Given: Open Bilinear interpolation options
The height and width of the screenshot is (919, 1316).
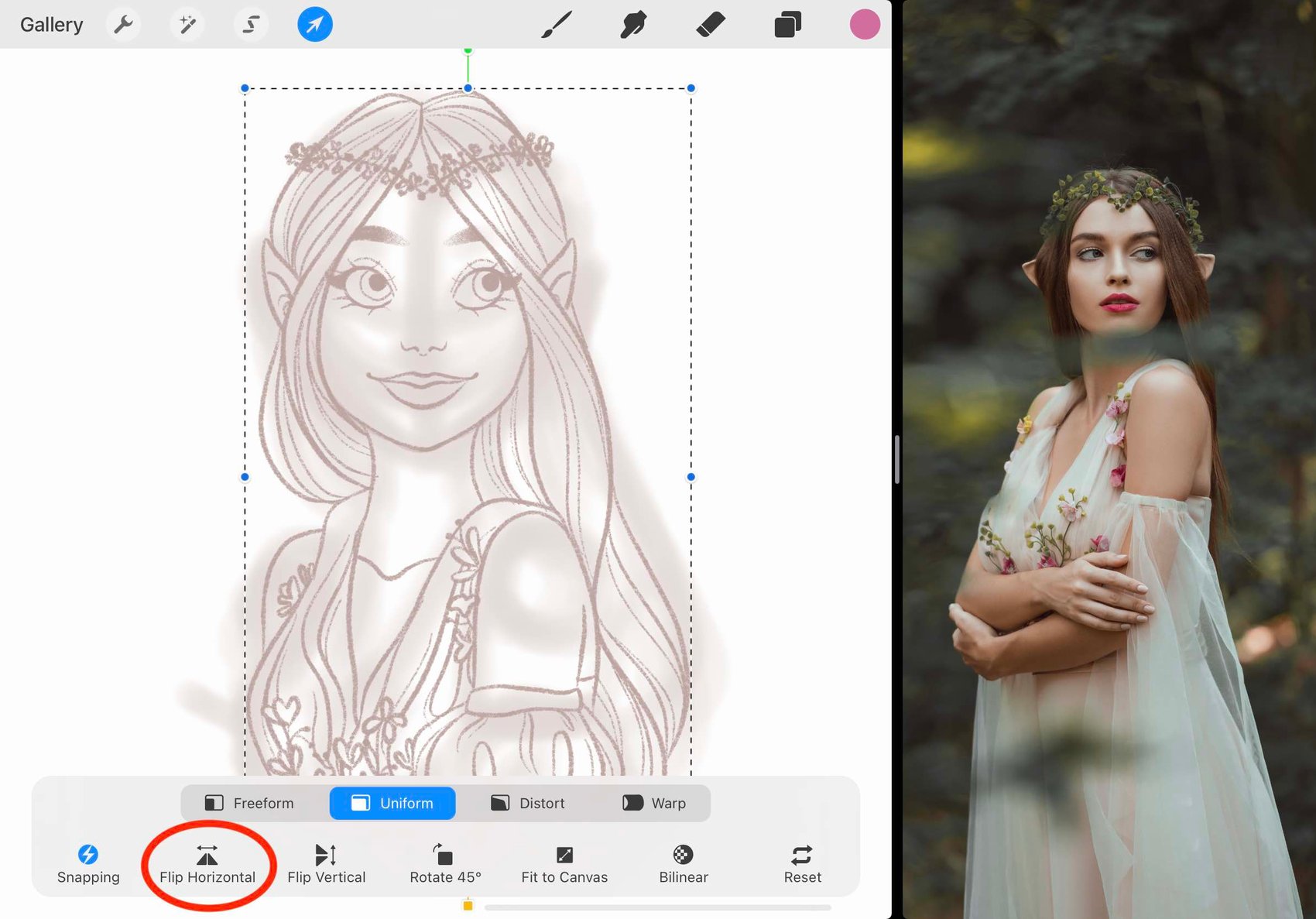Looking at the screenshot, I should point(684,864).
